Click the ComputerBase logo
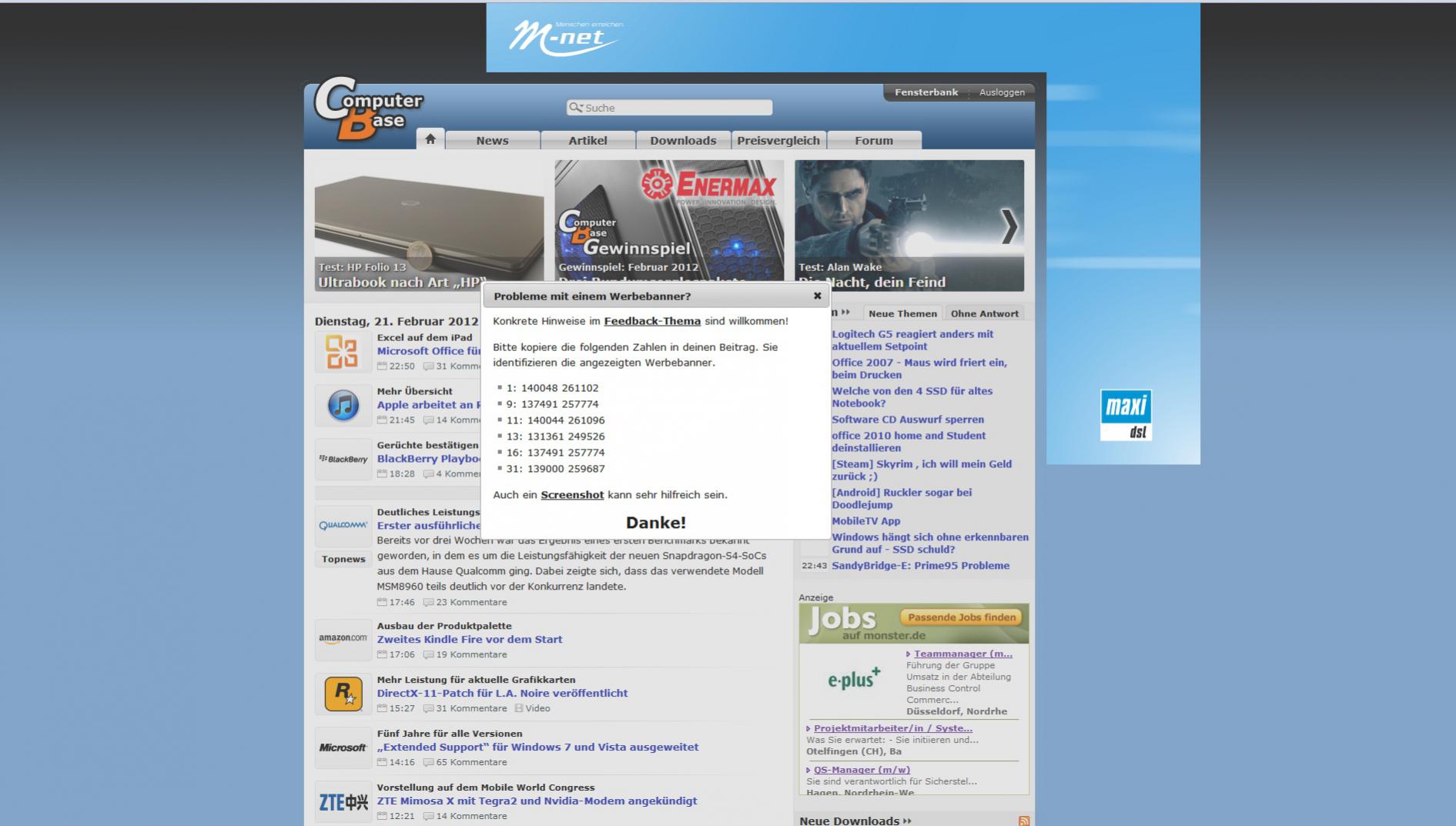 [x=368, y=109]
